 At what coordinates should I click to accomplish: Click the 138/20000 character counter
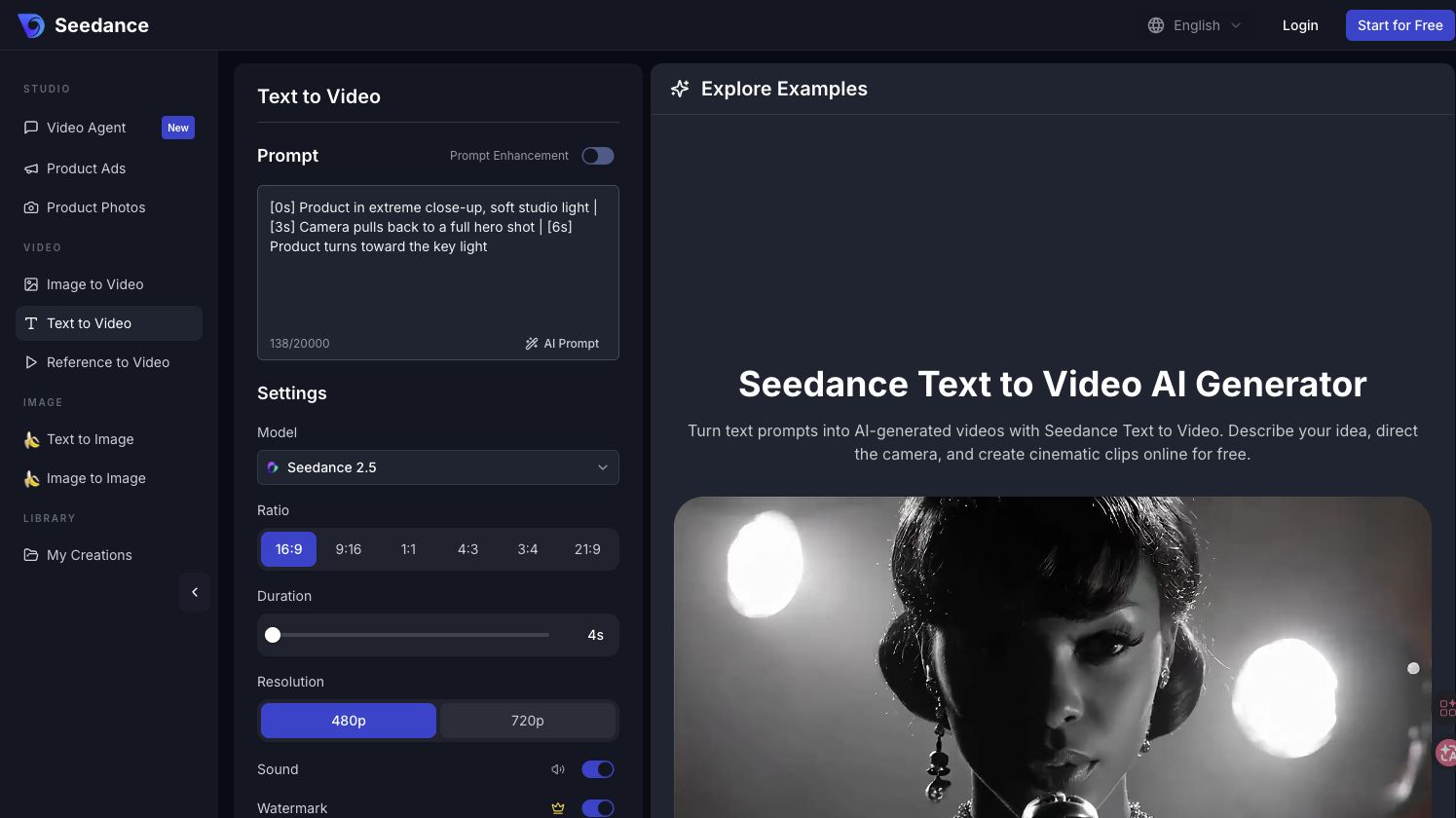click(300, 344)
